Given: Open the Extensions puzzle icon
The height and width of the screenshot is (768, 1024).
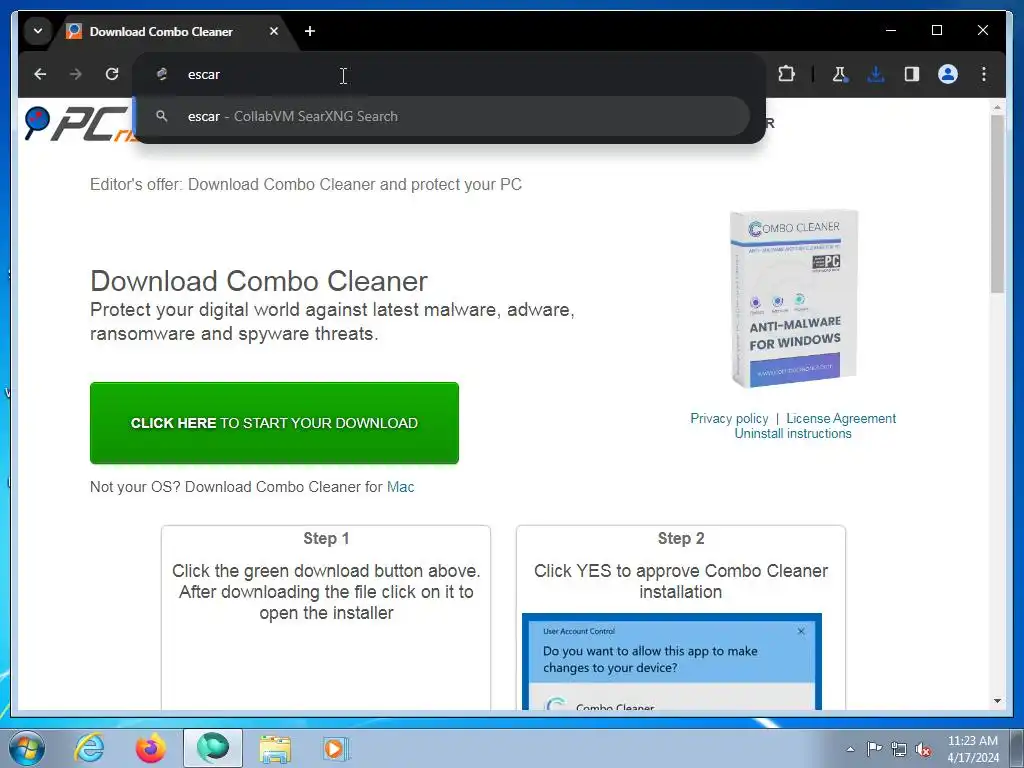Looking at the screenshot, I should point(787,74).
